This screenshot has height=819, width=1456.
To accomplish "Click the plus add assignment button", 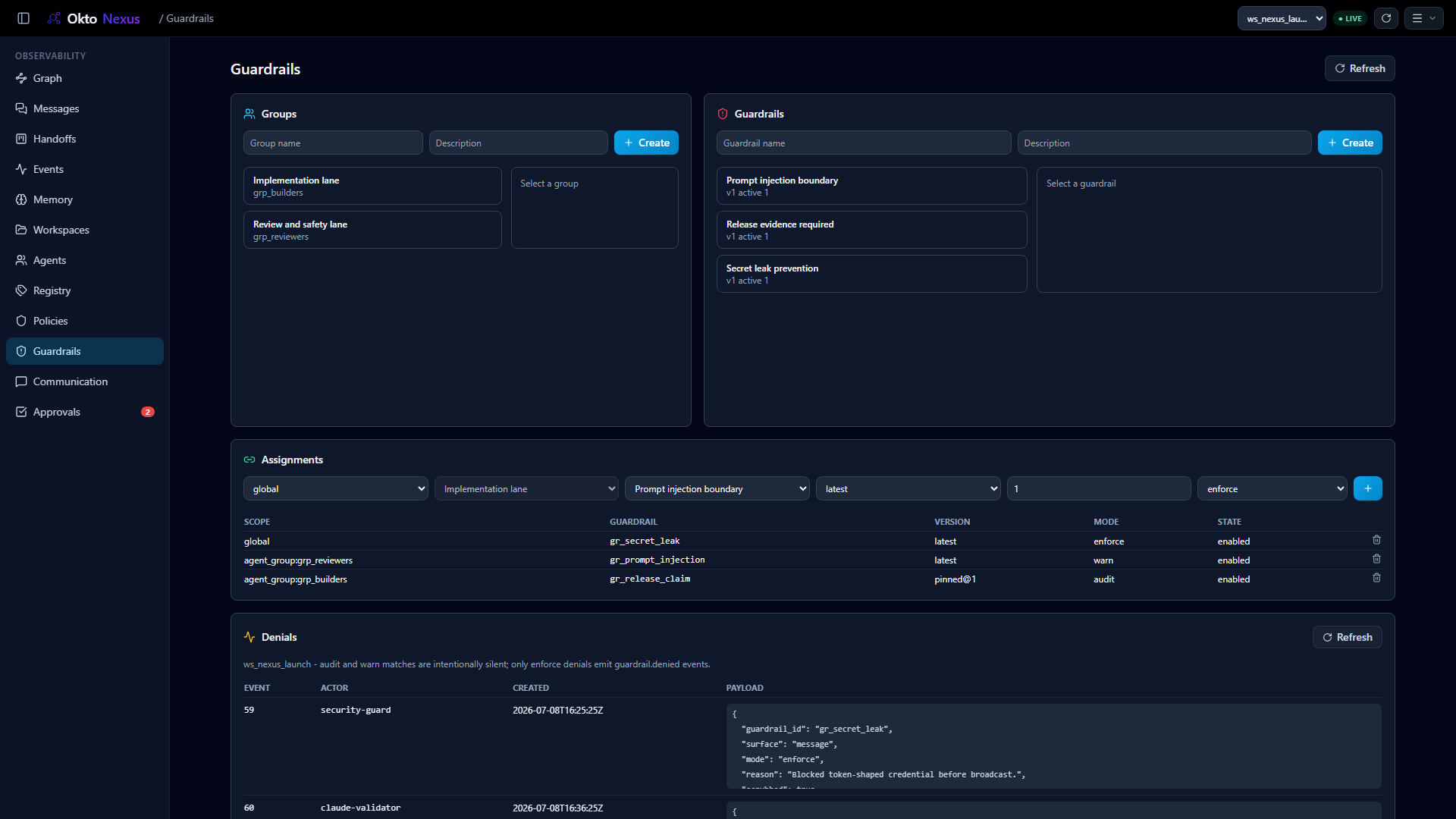I will tap(1368, 488).
